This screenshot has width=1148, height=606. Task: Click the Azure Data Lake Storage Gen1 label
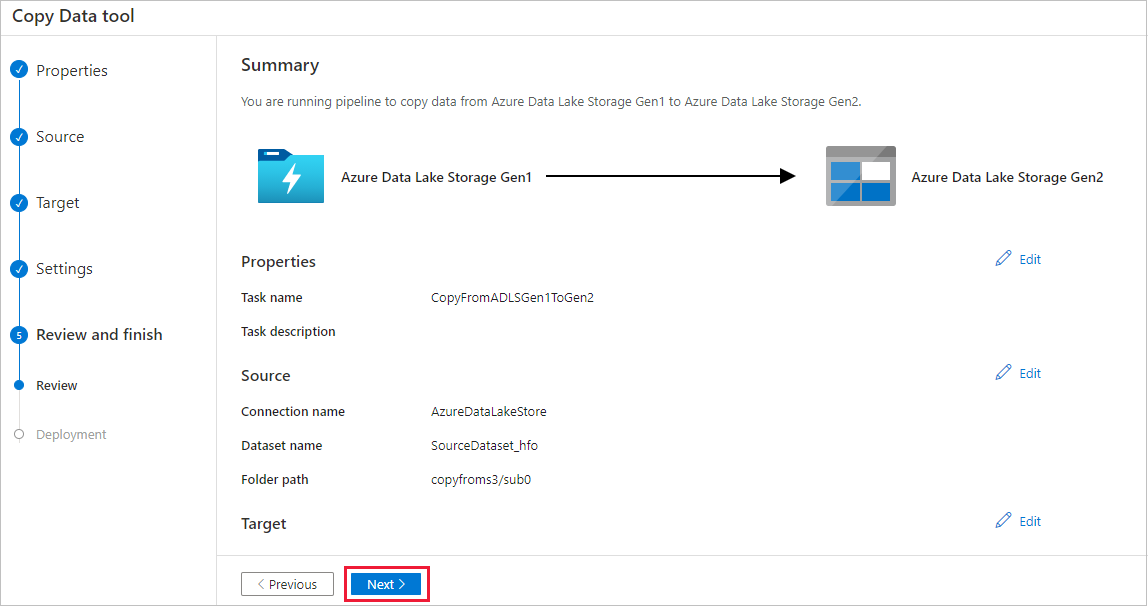pos(436,177)
